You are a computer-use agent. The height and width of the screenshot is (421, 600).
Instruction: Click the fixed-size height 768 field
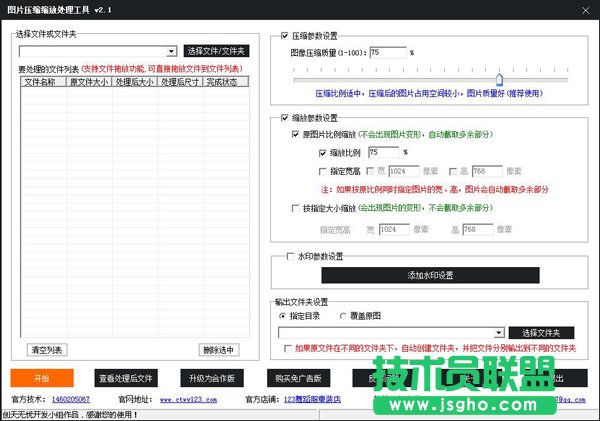click(x=478, y=229)
